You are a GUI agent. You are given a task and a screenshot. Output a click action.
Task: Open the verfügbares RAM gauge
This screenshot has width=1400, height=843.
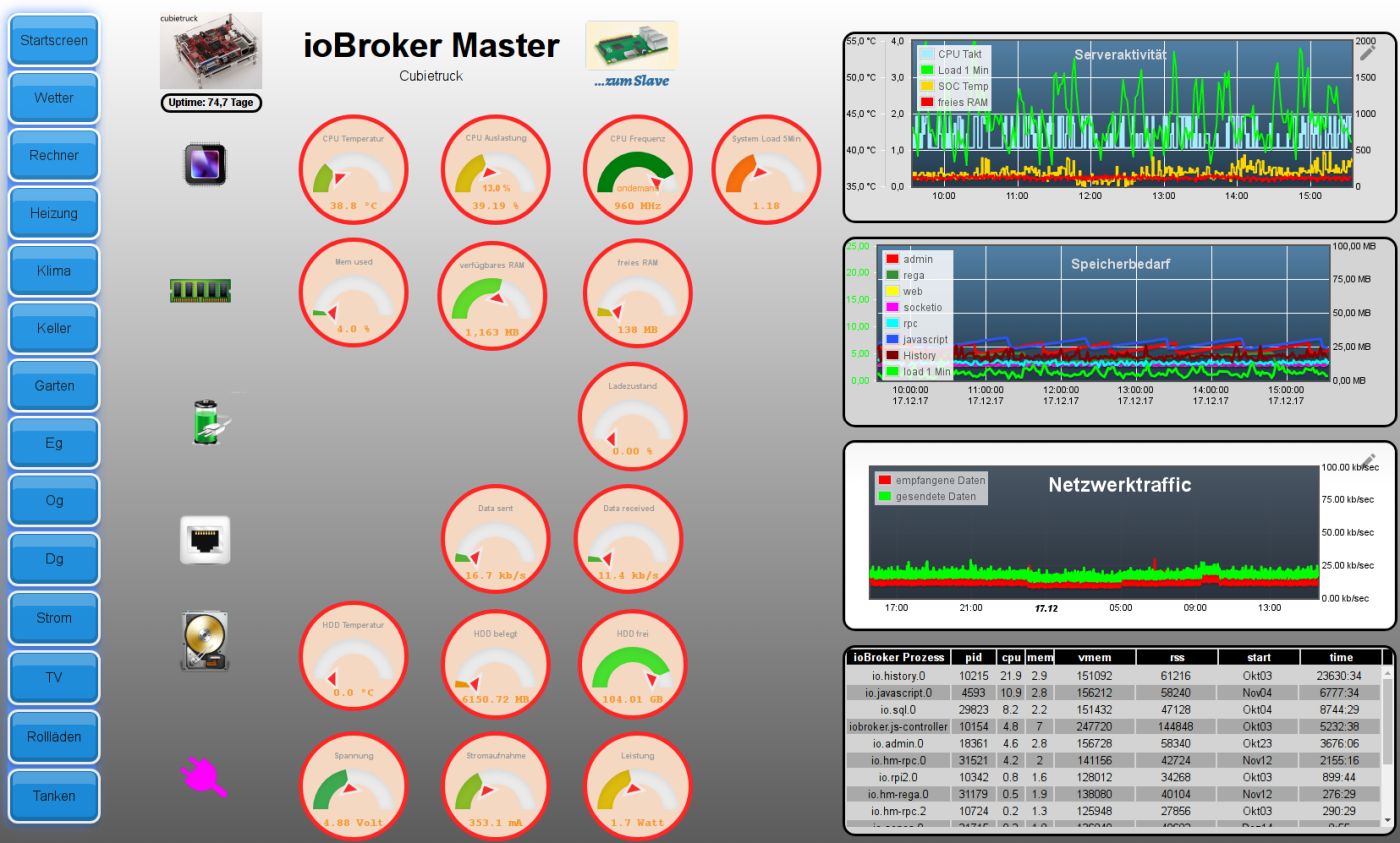tap(492, 295)
